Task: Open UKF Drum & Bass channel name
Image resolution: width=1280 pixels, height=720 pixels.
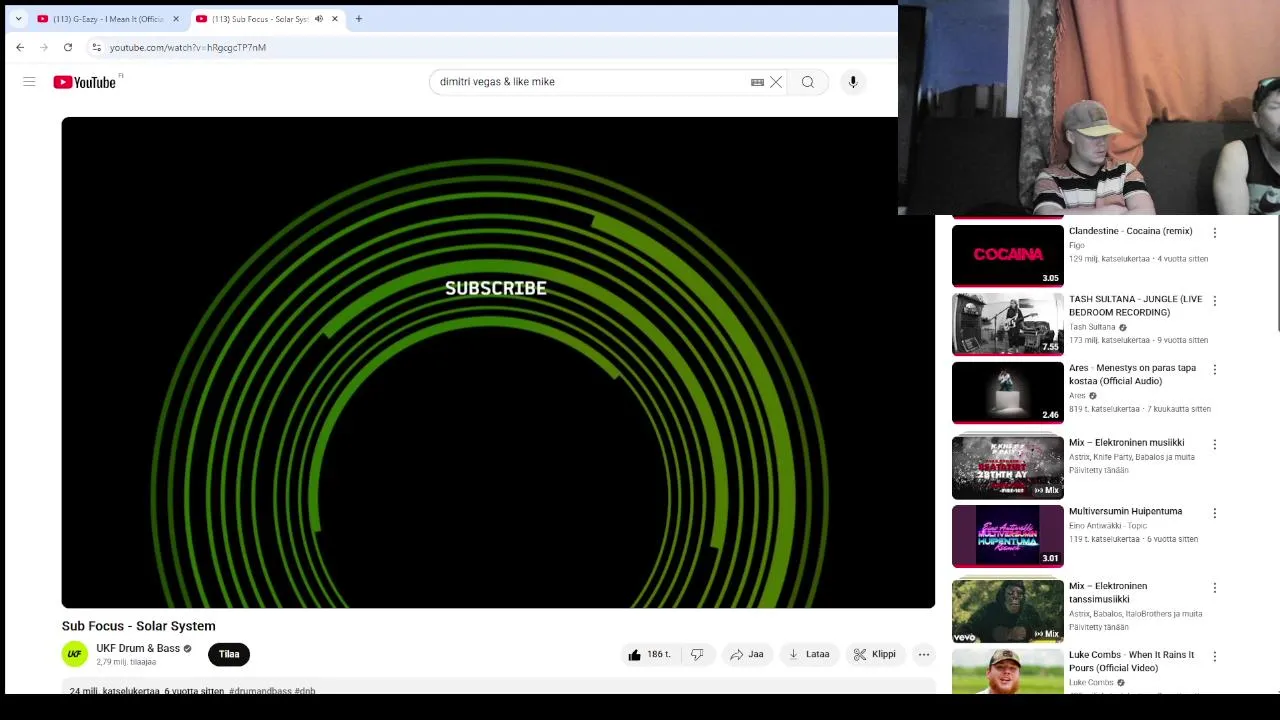Action: coord(138,648)
